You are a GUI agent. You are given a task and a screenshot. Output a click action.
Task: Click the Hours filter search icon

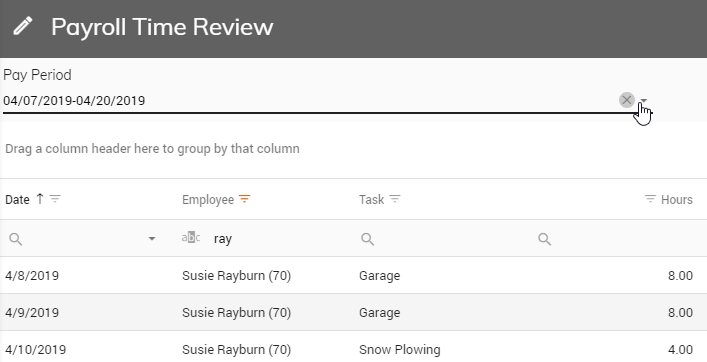click(545, 239)
